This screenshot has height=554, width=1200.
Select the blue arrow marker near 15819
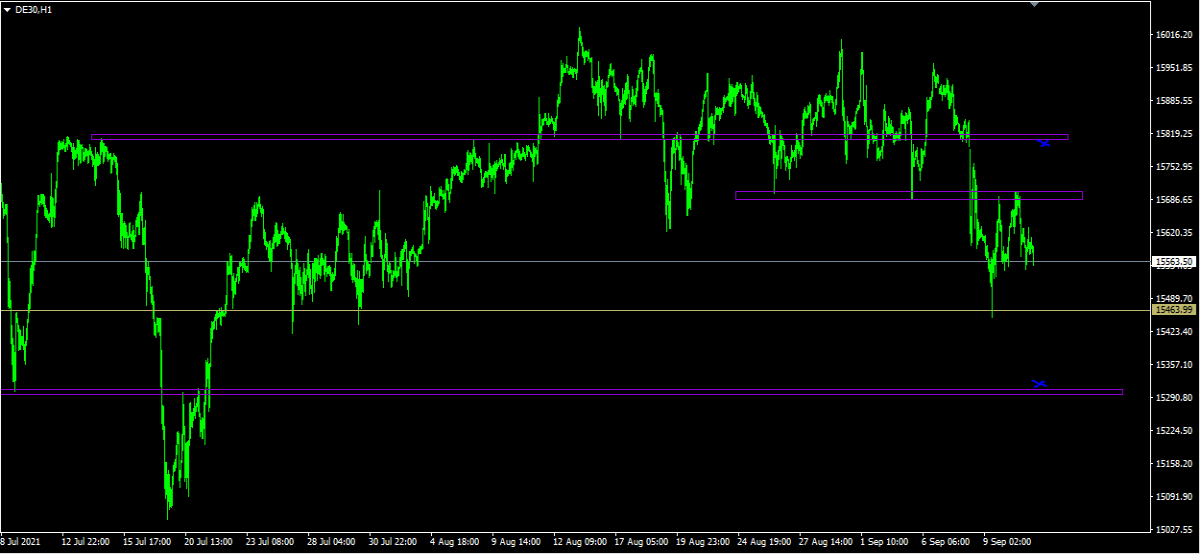[x=1044, y=143]
